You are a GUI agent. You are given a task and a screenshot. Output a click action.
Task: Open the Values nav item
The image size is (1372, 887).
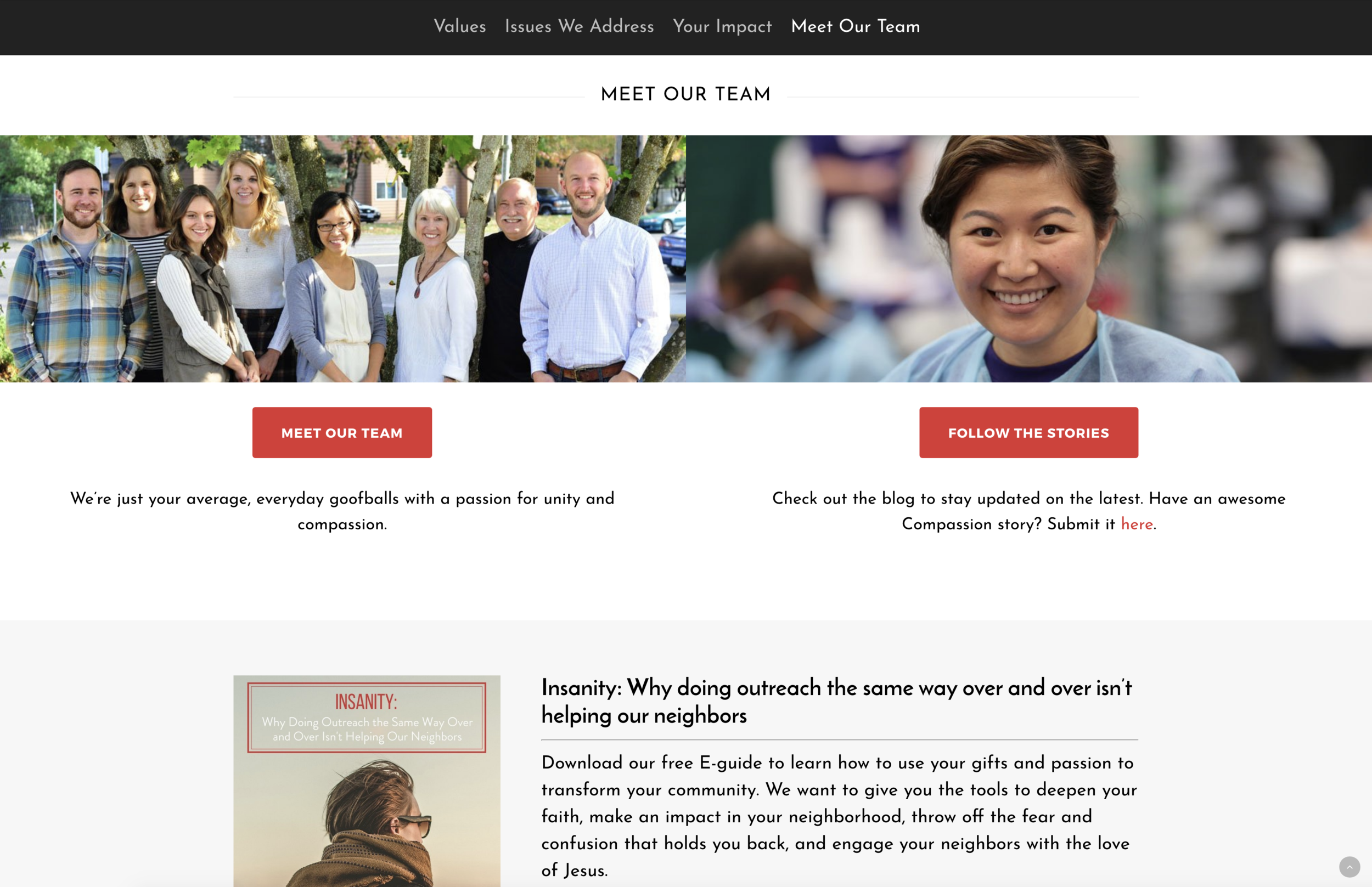460,26
